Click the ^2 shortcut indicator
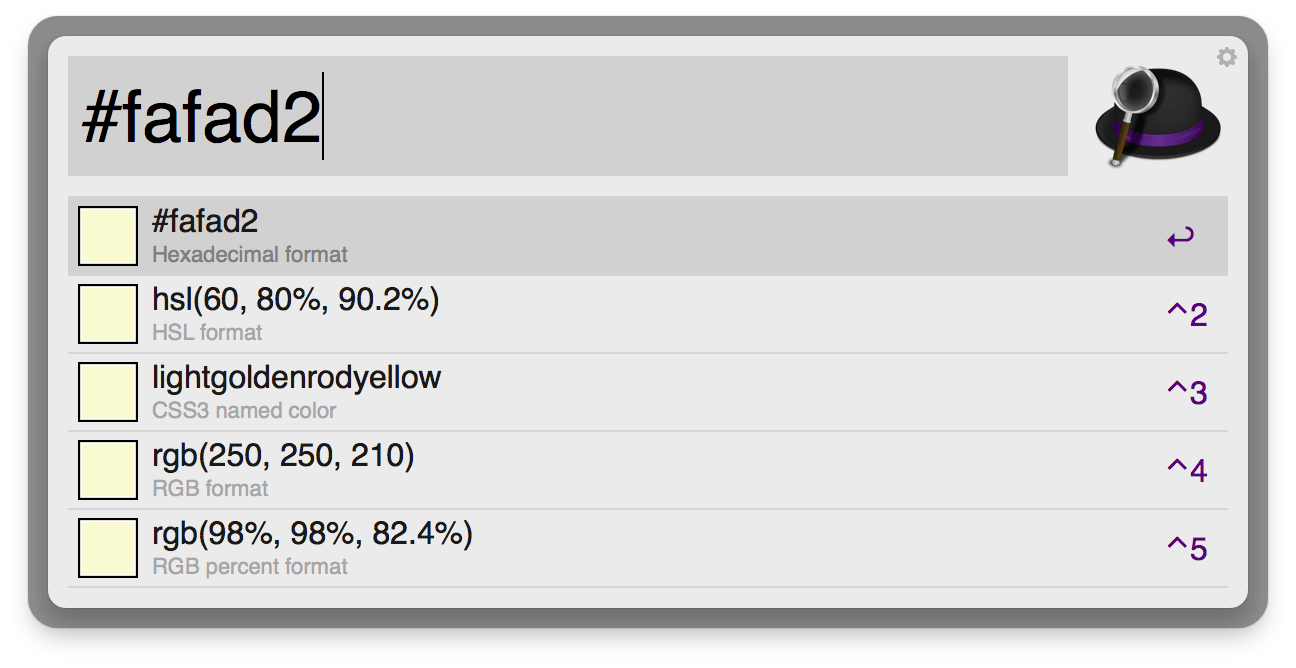This screenshot has height=668, width=1296. pyautogui.click(x=1187, y=314)
